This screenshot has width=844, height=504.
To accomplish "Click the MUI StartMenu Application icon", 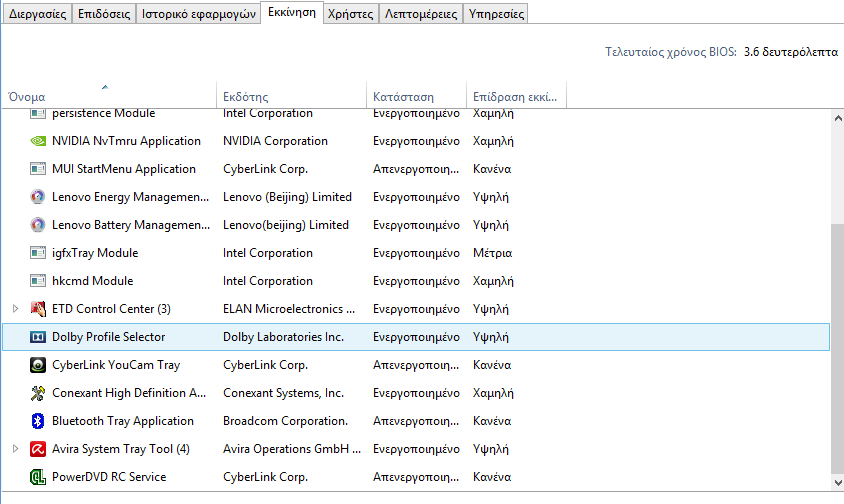I will (38, 169).
